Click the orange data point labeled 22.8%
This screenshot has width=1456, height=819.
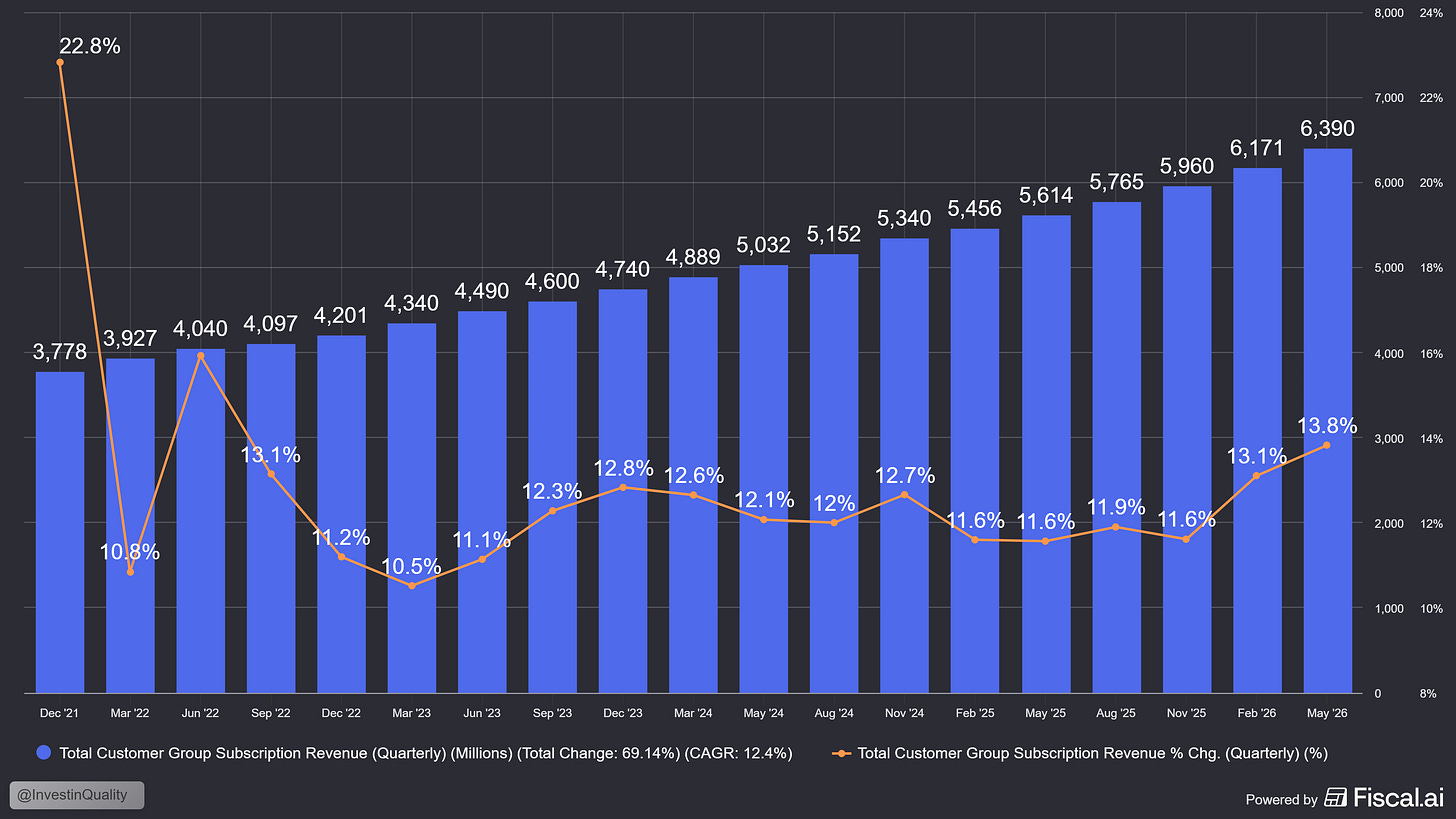60,62
